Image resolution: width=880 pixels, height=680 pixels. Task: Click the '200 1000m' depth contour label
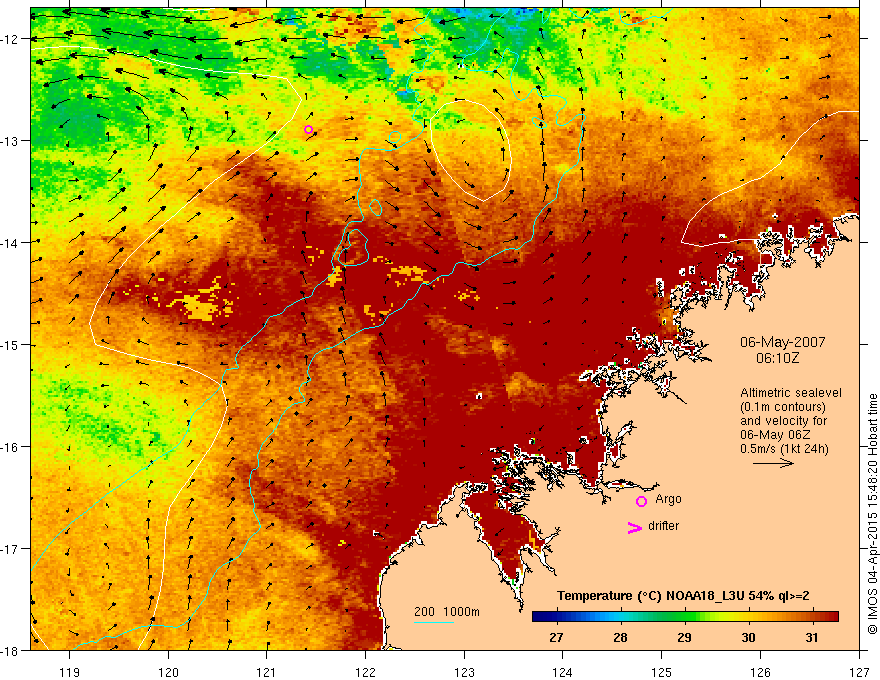coord(447,612)
